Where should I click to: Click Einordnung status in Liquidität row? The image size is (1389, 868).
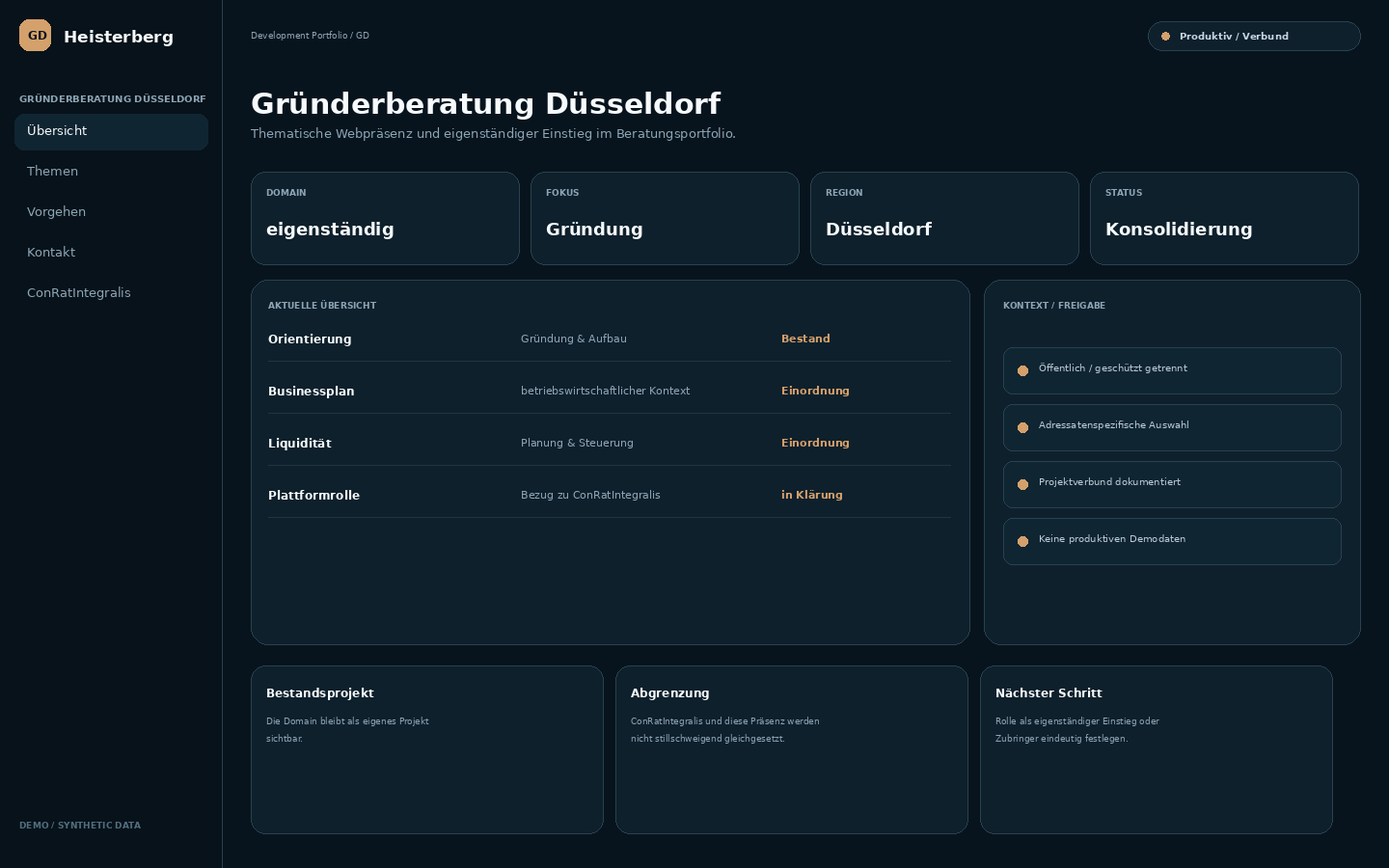tap(815, 444)
